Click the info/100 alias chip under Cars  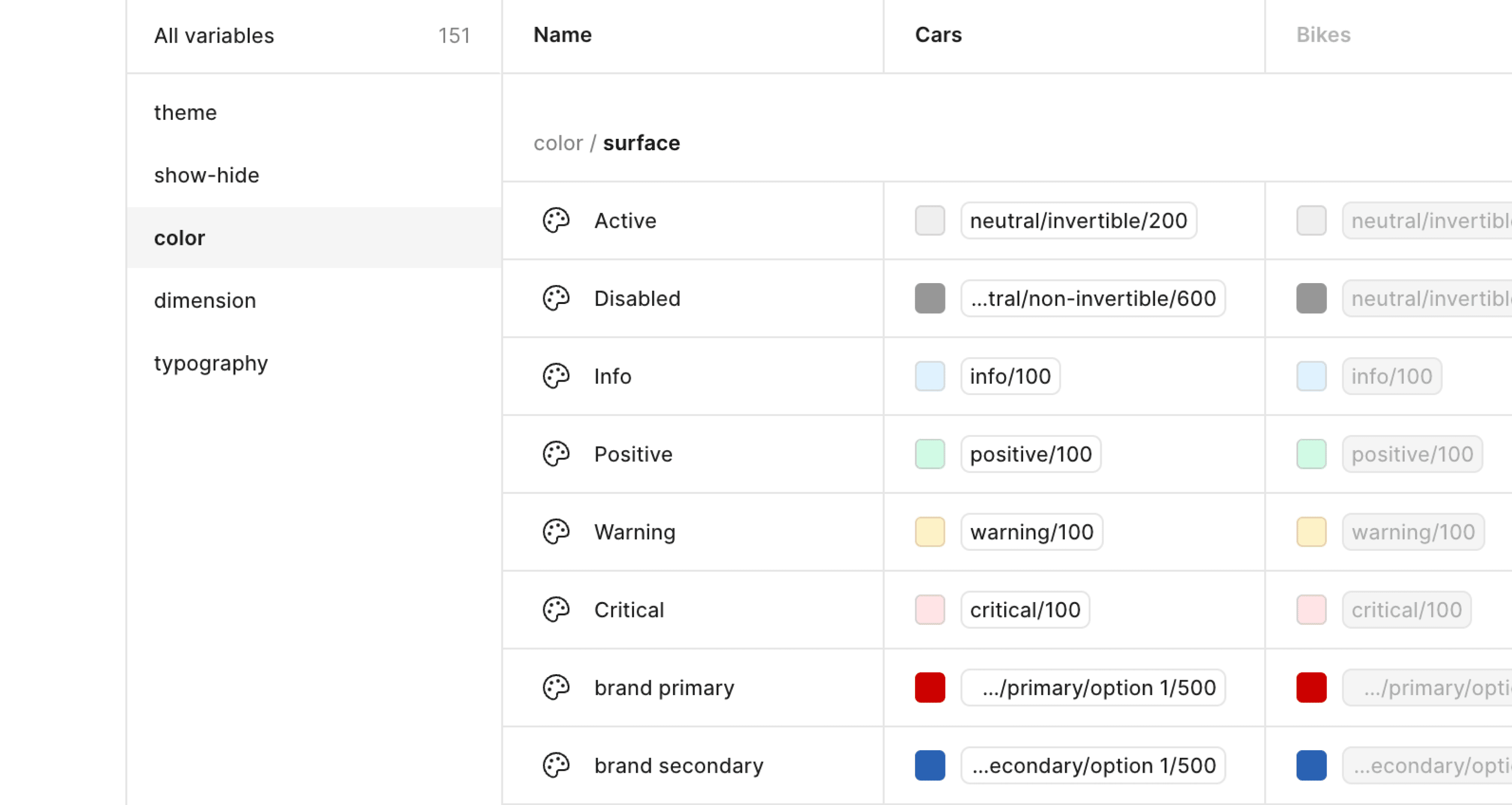tap(1010, 376)
